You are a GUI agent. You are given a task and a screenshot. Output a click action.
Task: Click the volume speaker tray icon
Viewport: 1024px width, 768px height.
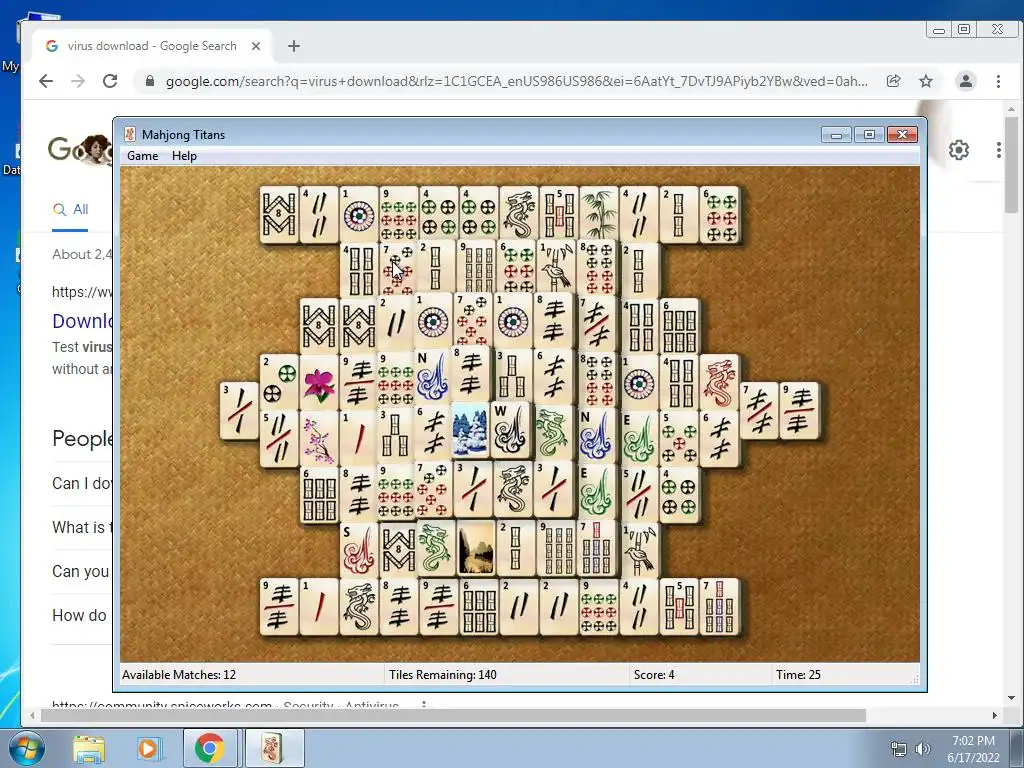pyautogui.click(x=923, y=749)
